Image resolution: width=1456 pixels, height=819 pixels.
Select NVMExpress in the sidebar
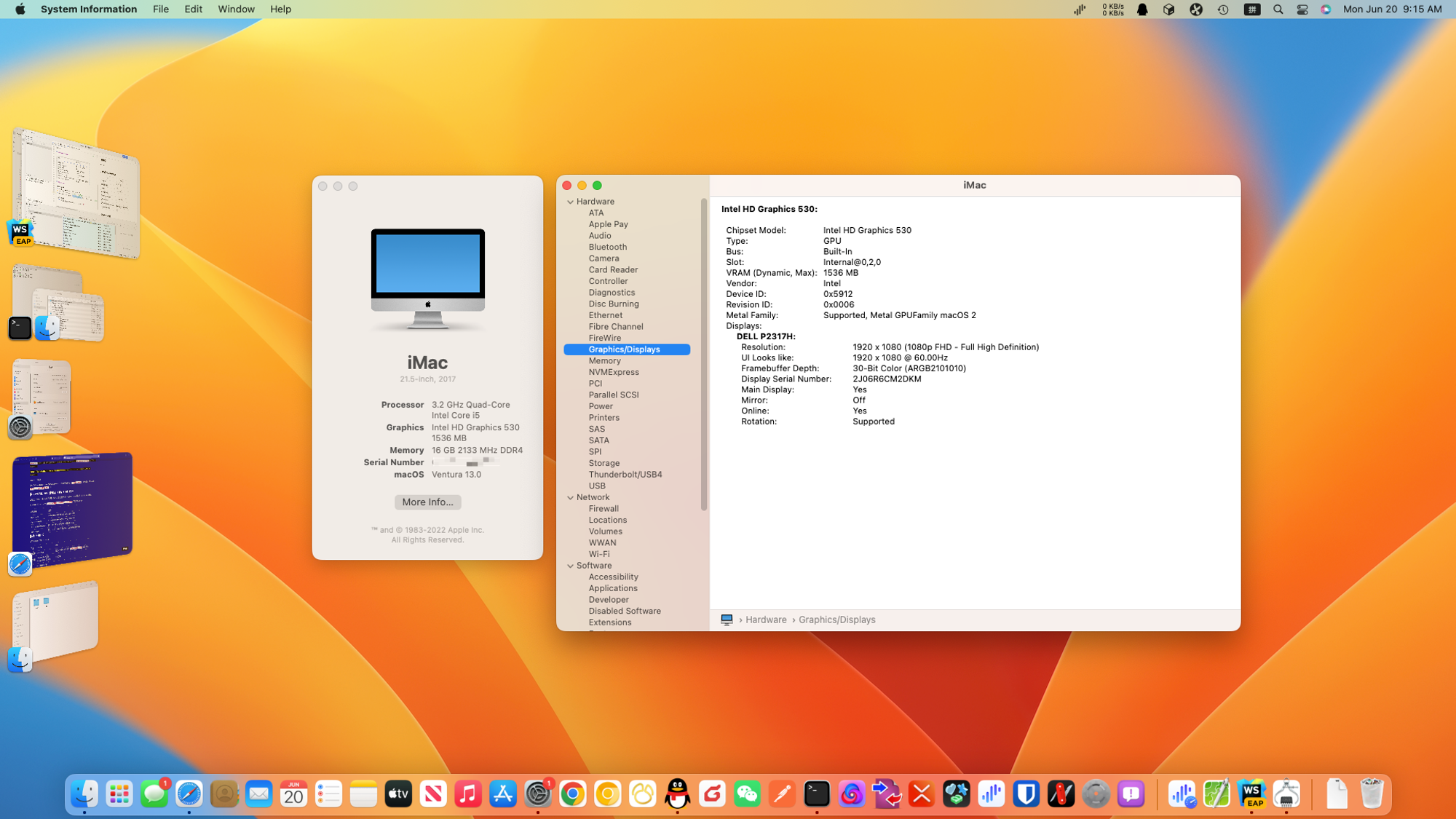(614, 372)
